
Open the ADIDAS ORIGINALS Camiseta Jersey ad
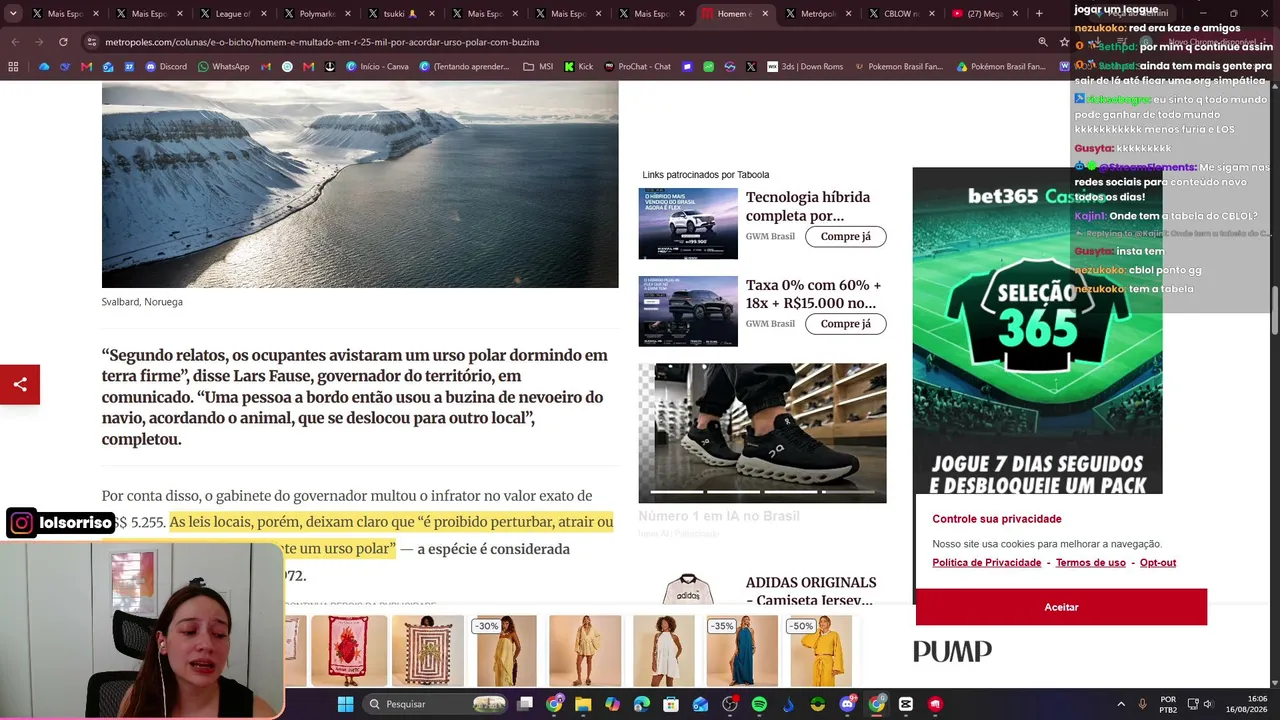click(x=811, y=590)
